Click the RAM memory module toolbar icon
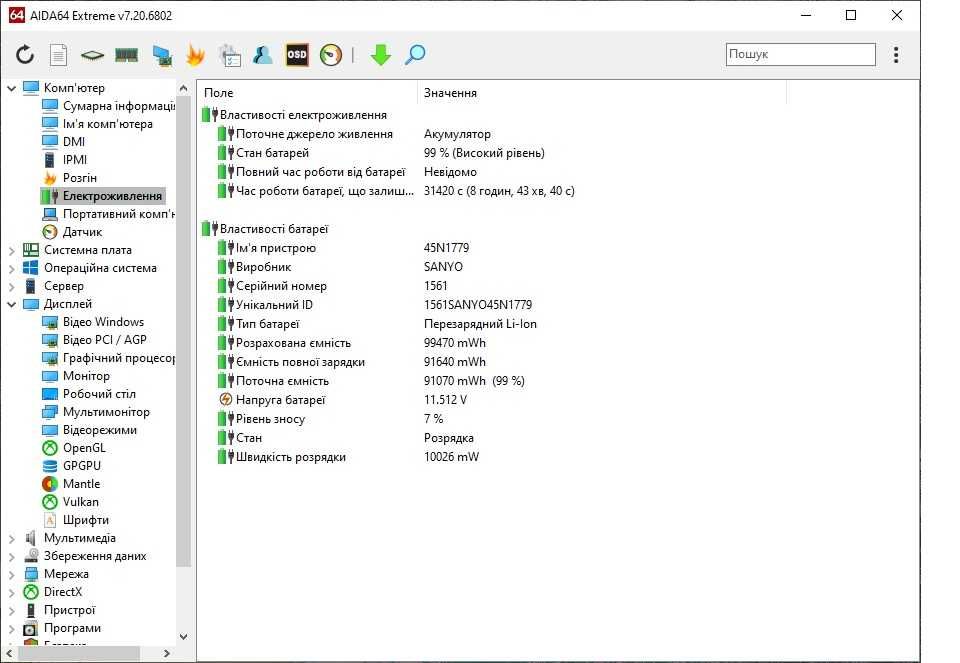The width and height of the screenshot is (960, 663). coord(127,56)
